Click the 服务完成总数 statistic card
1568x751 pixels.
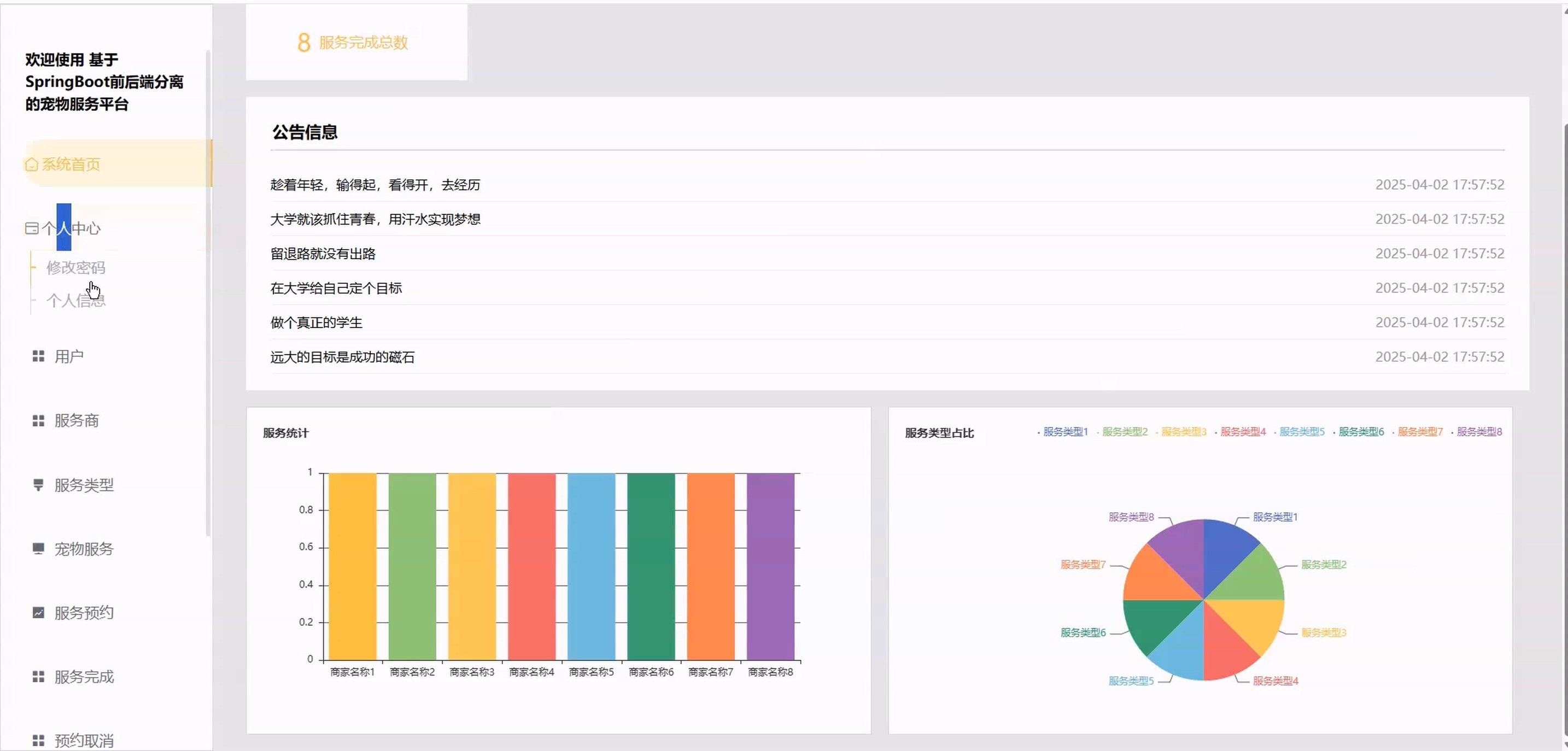coord(356,42)
